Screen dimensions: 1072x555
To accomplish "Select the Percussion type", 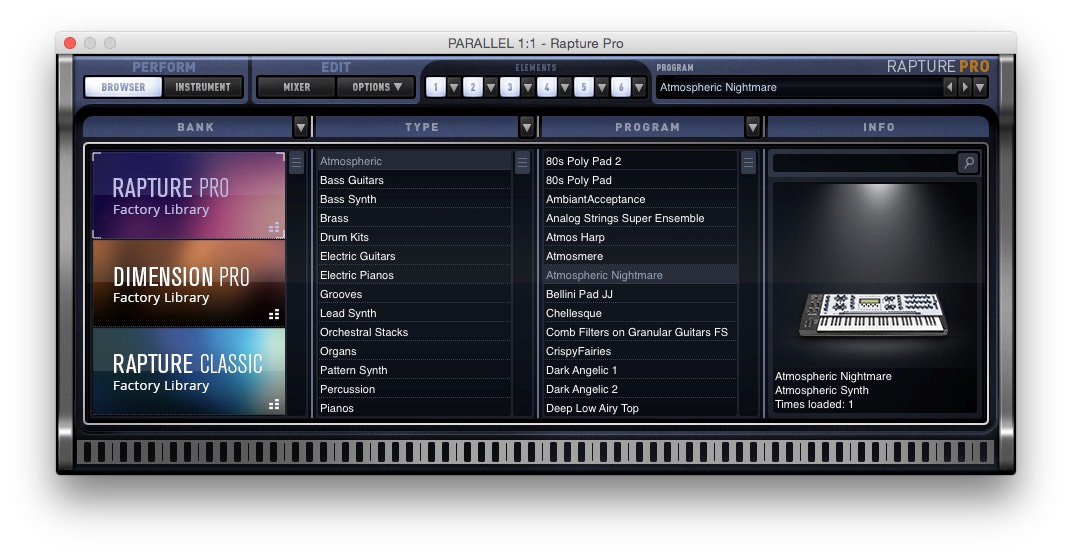I will [x=414, y=390].
